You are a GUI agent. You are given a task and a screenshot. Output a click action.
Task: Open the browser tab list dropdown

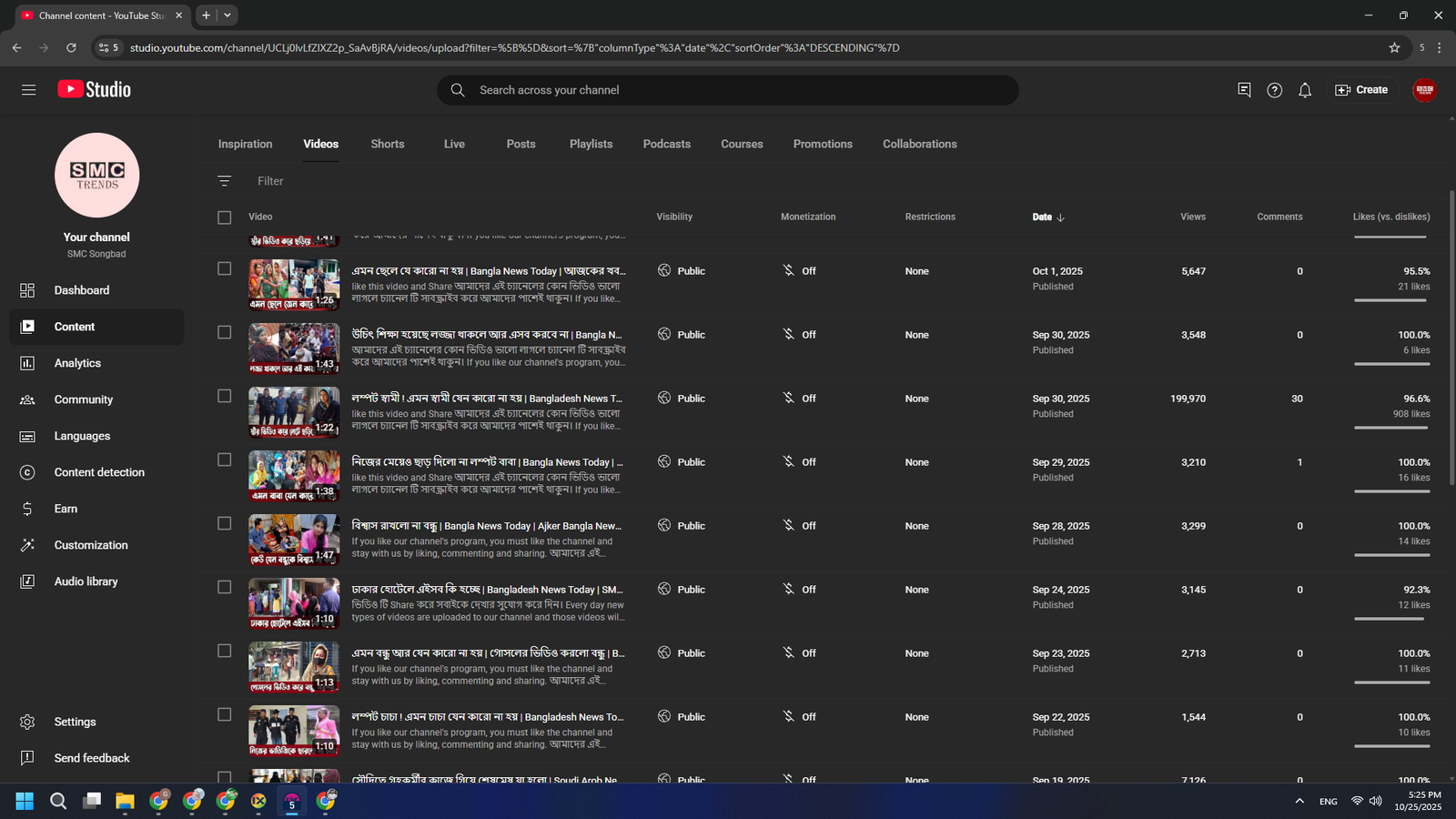click(x=227, y=15)
